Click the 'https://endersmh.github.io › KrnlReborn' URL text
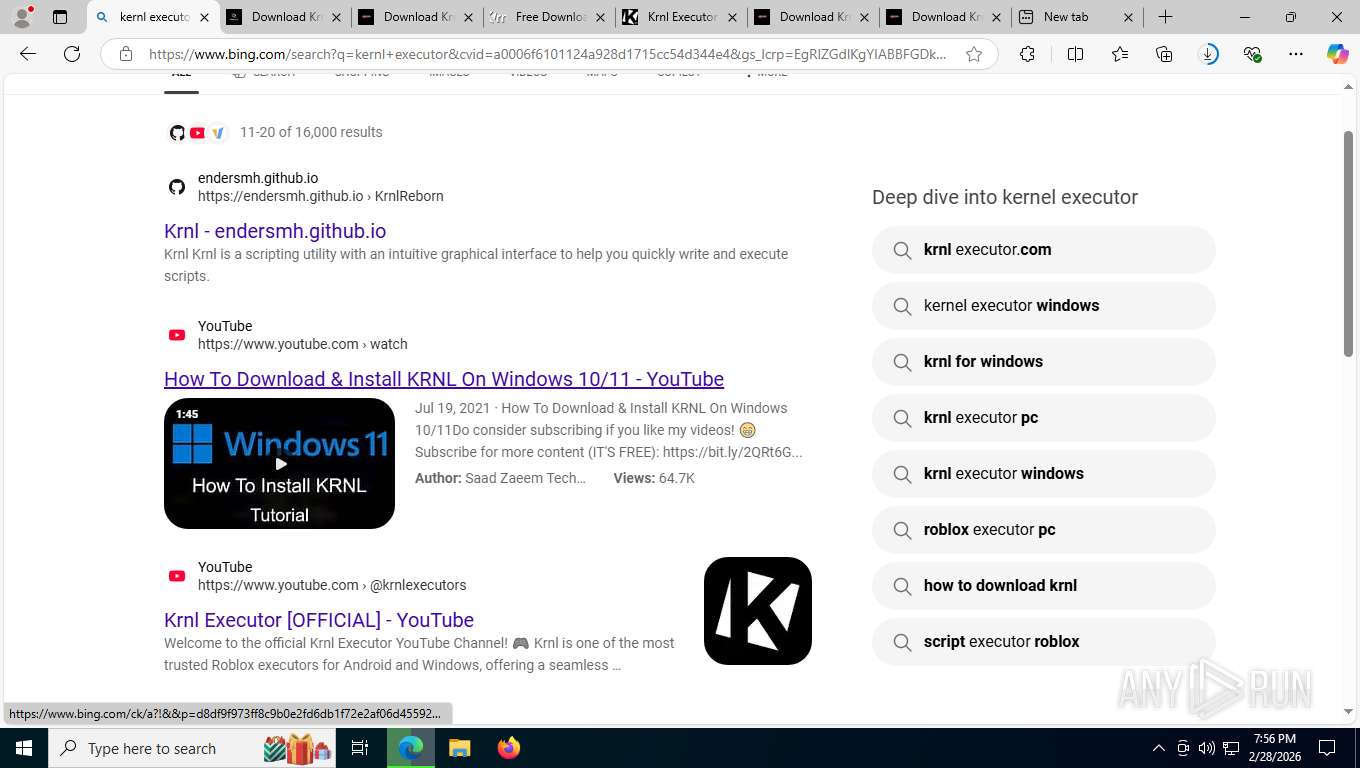Image resolution: width=1360 pixels, height=768 pixels. click(320, 196)
